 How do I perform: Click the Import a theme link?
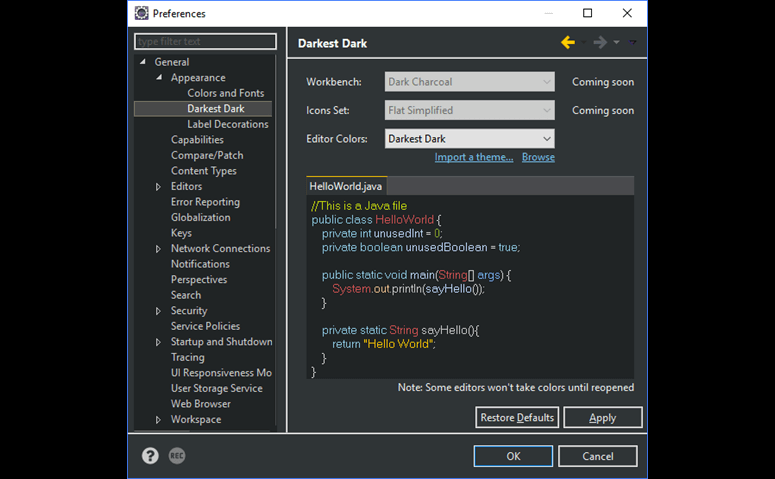[x=474, y=157]
